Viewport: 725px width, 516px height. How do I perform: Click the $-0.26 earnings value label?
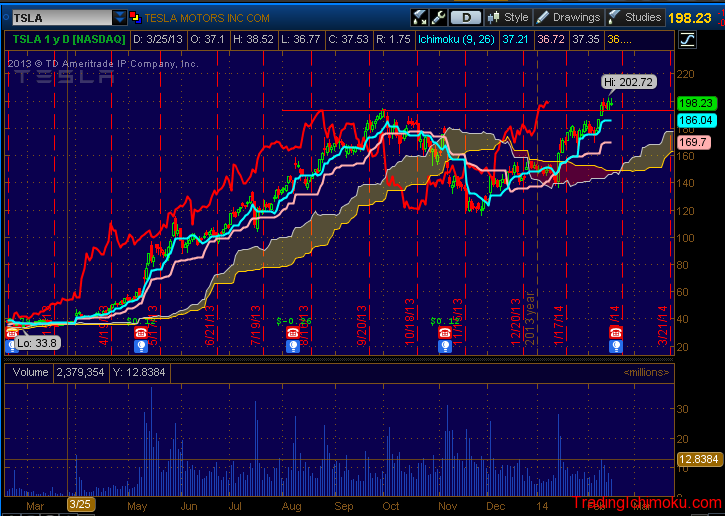coord(294,320)
